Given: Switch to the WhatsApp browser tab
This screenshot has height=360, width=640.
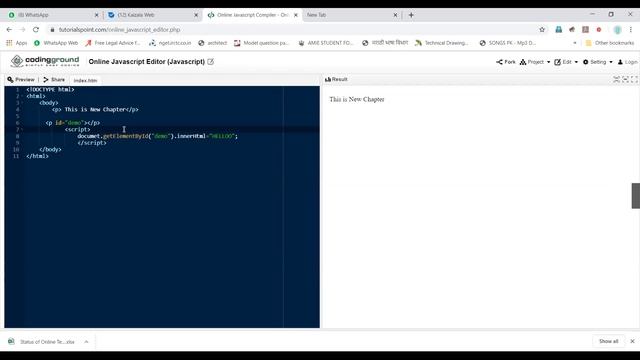Looking at the screenshot, I should pyautogui.click(x=53, y=15).
